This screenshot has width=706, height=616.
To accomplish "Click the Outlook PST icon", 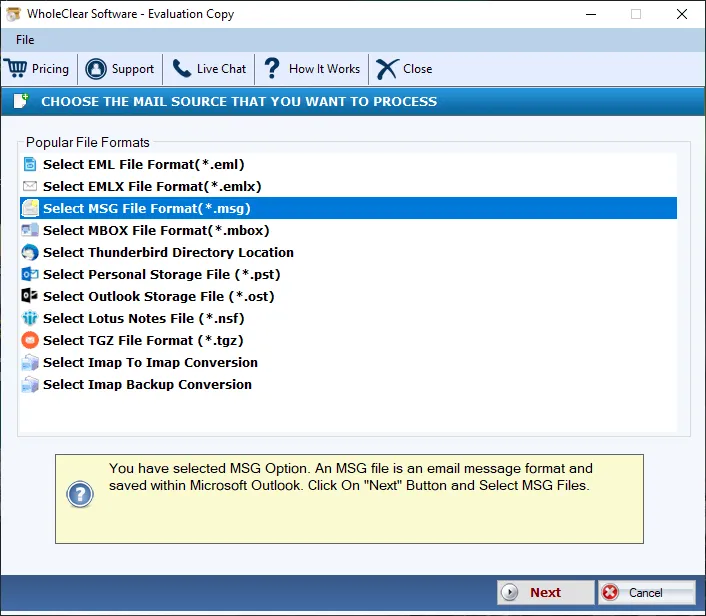I will (x=30, y=274).
